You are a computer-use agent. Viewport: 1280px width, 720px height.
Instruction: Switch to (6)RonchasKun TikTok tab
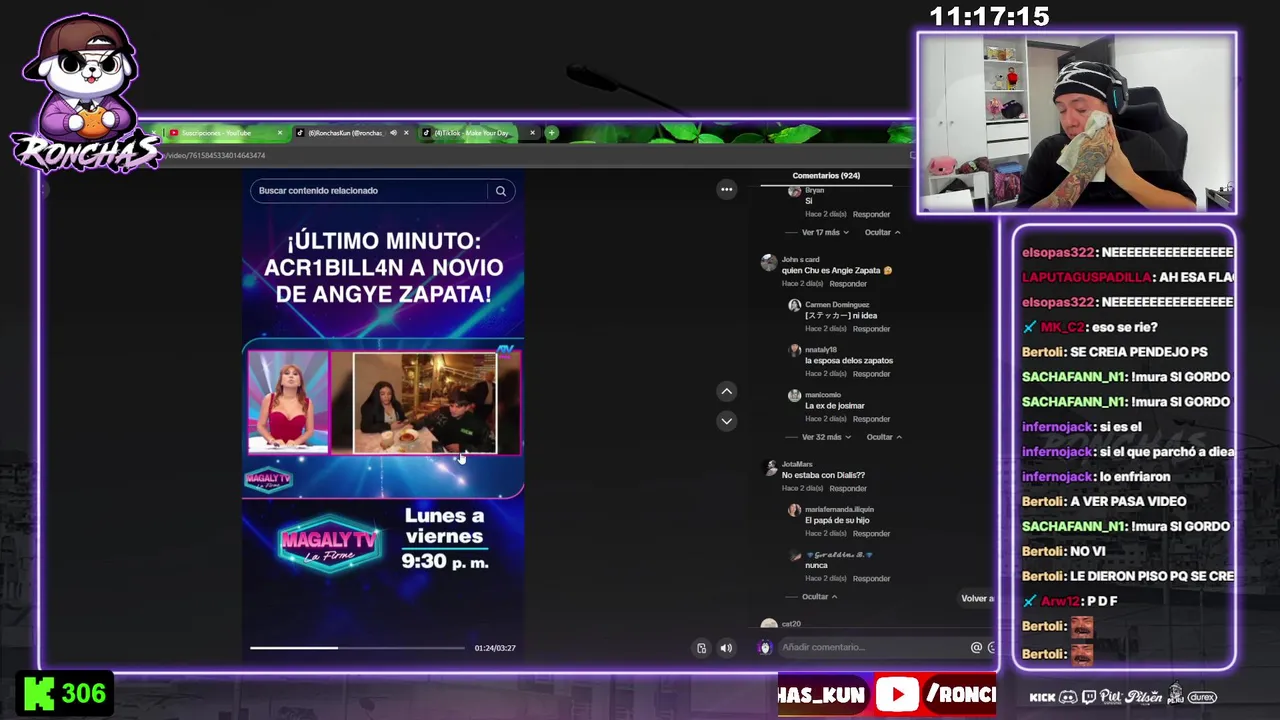tap(344, 133)
